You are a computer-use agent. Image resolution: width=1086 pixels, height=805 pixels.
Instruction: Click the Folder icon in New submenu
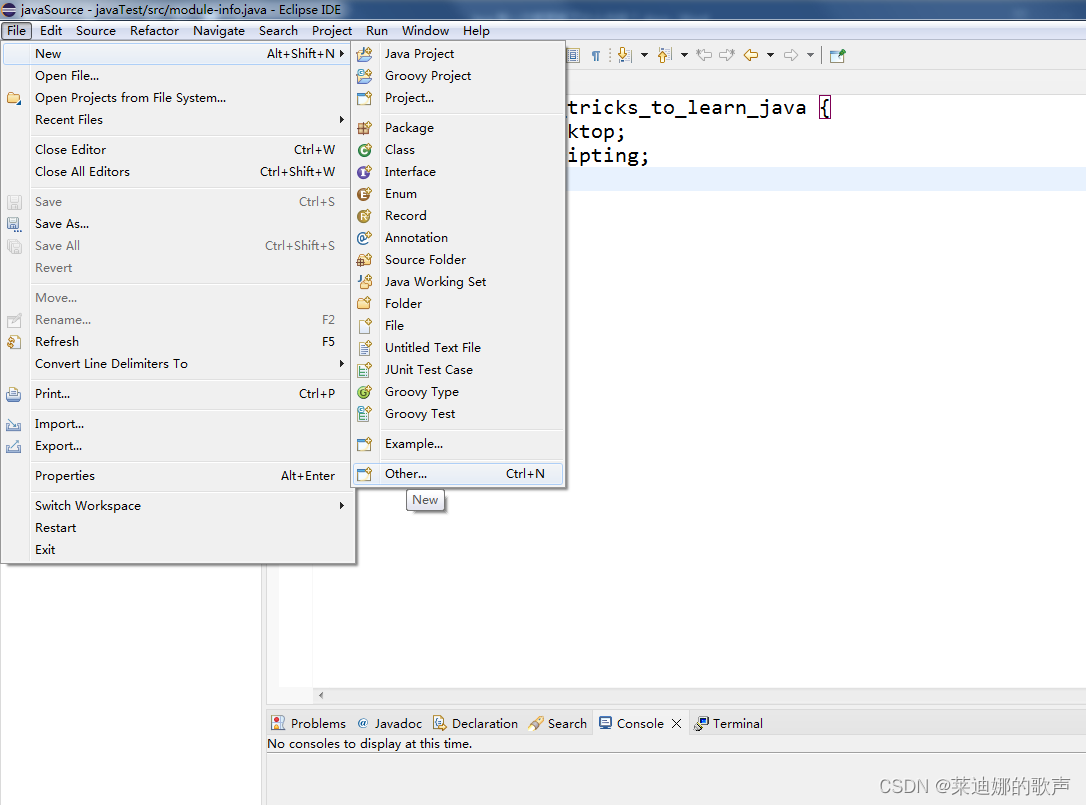[x=364, y=304]
